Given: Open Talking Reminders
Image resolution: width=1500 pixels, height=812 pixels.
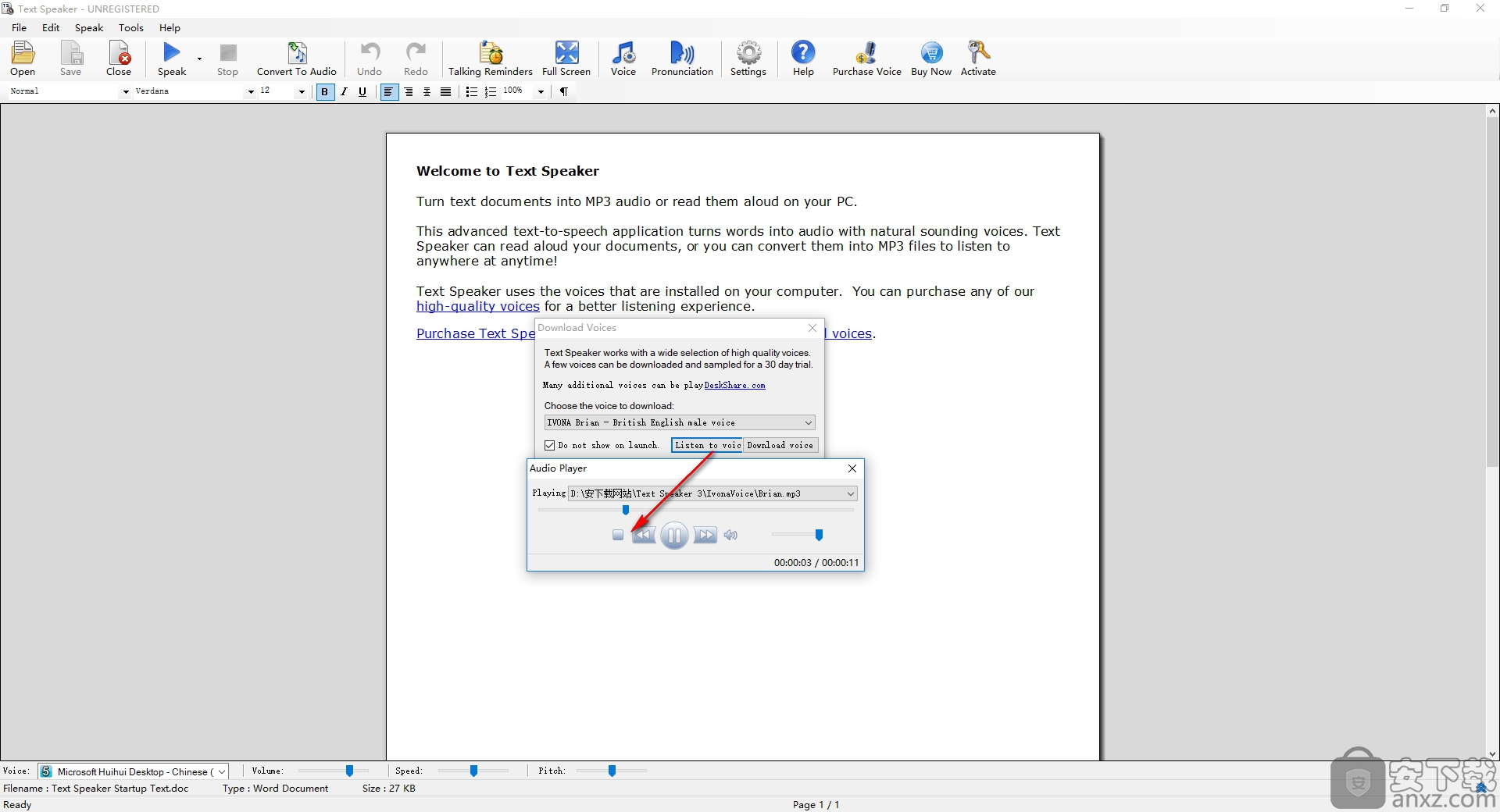Looking at the screenshot, I should click(491, 59).
